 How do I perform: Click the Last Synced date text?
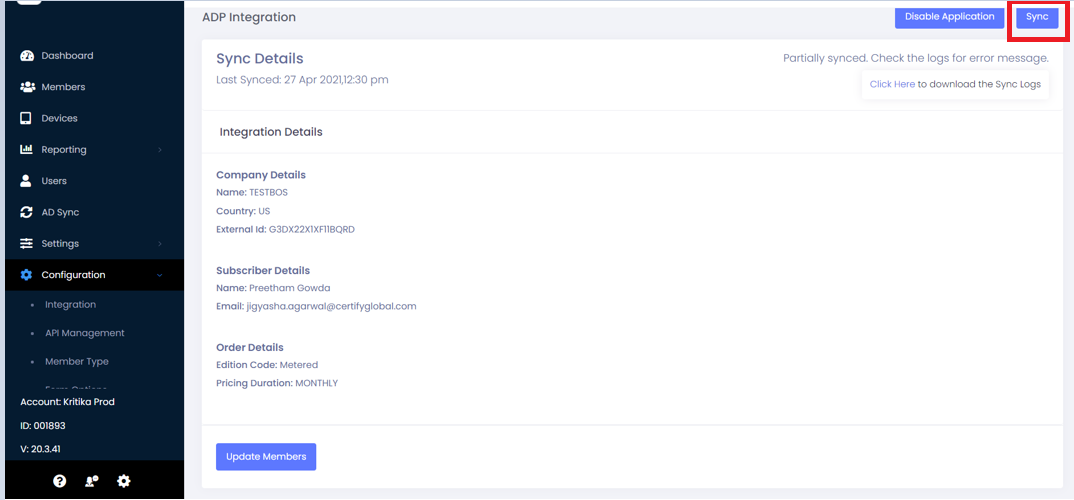302,79
